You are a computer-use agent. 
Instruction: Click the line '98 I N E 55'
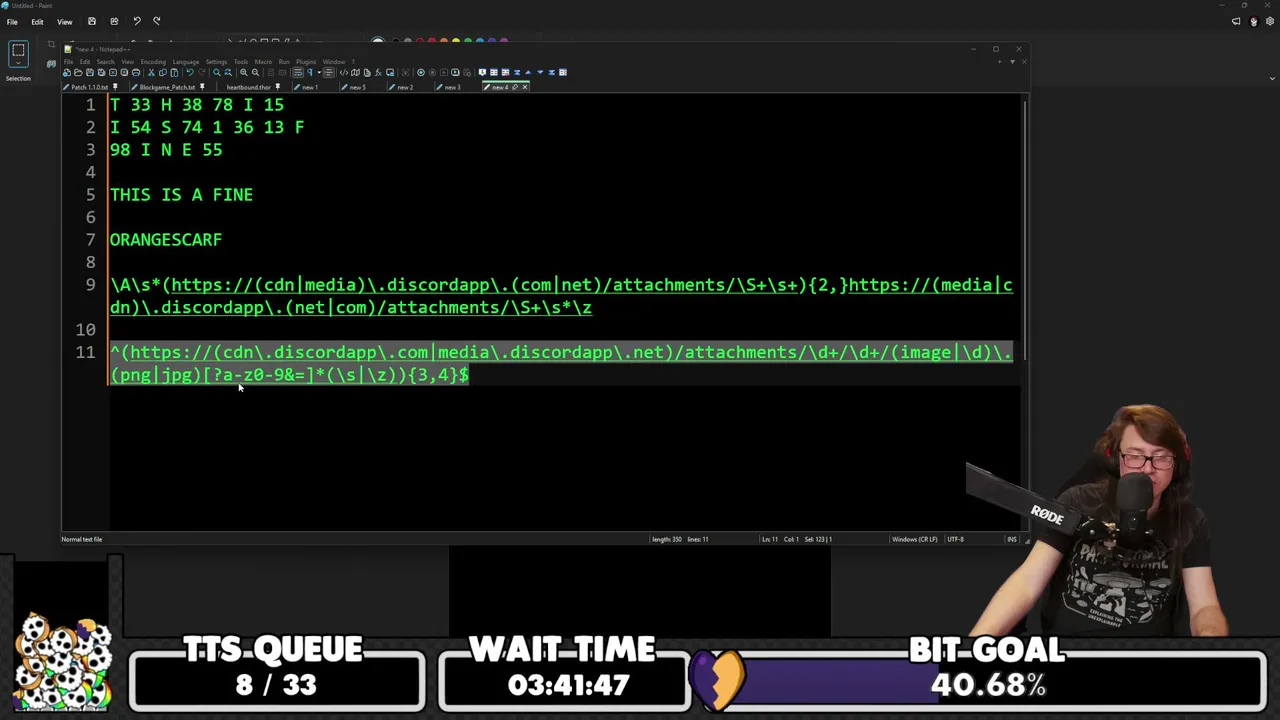tap(166, 150)
